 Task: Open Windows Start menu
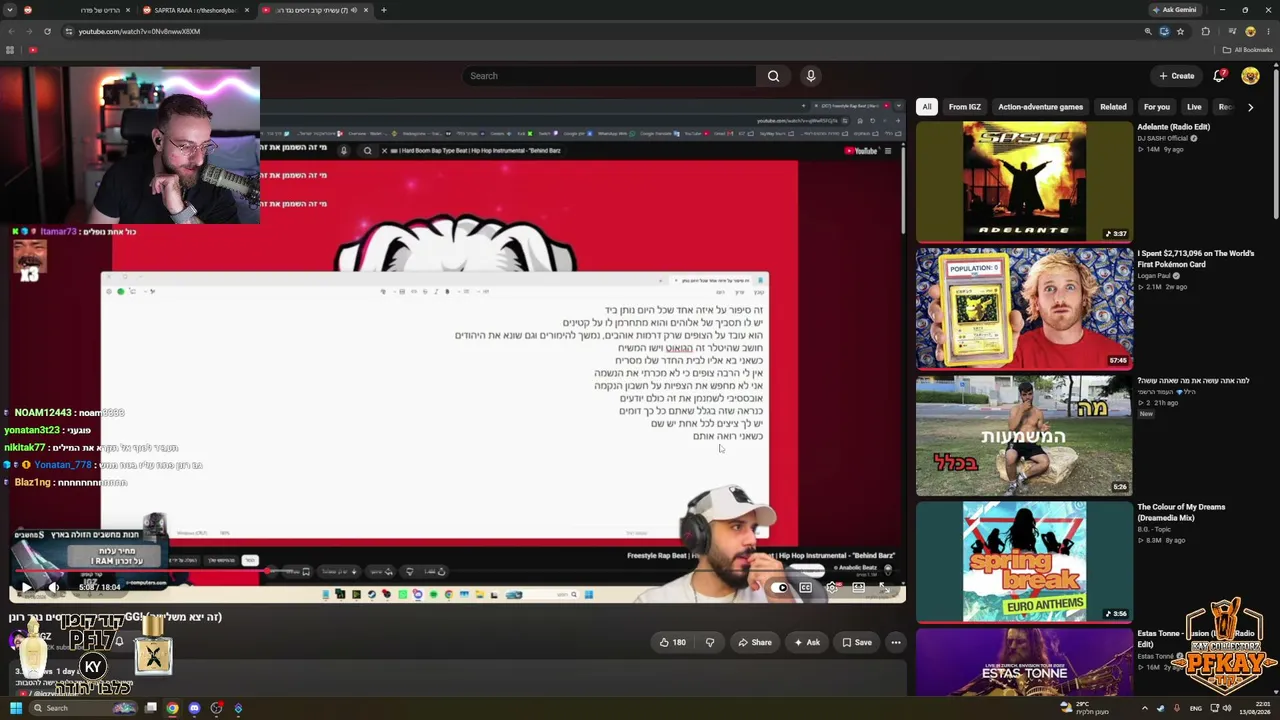[x=15, y=708]
